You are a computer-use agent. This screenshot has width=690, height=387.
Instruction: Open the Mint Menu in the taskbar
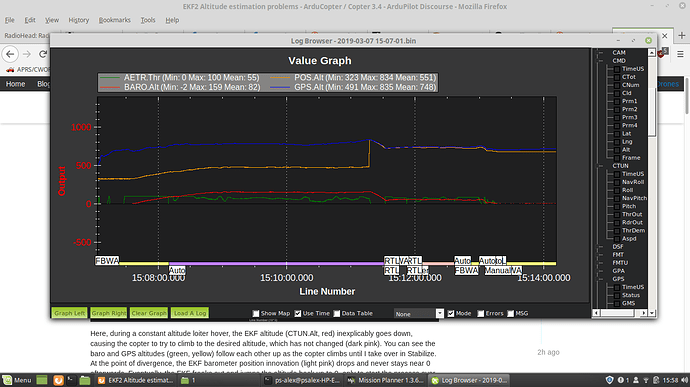17,380
